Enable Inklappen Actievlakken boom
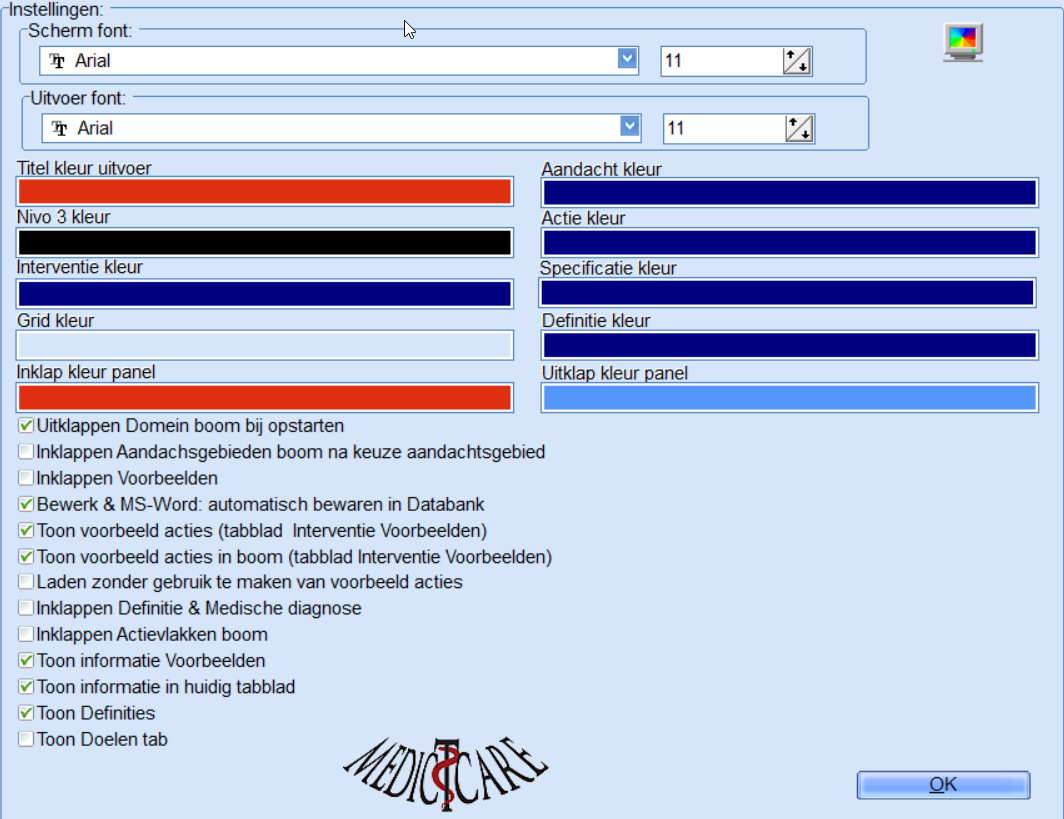1064x819 pixels. [x=26, y=635]
